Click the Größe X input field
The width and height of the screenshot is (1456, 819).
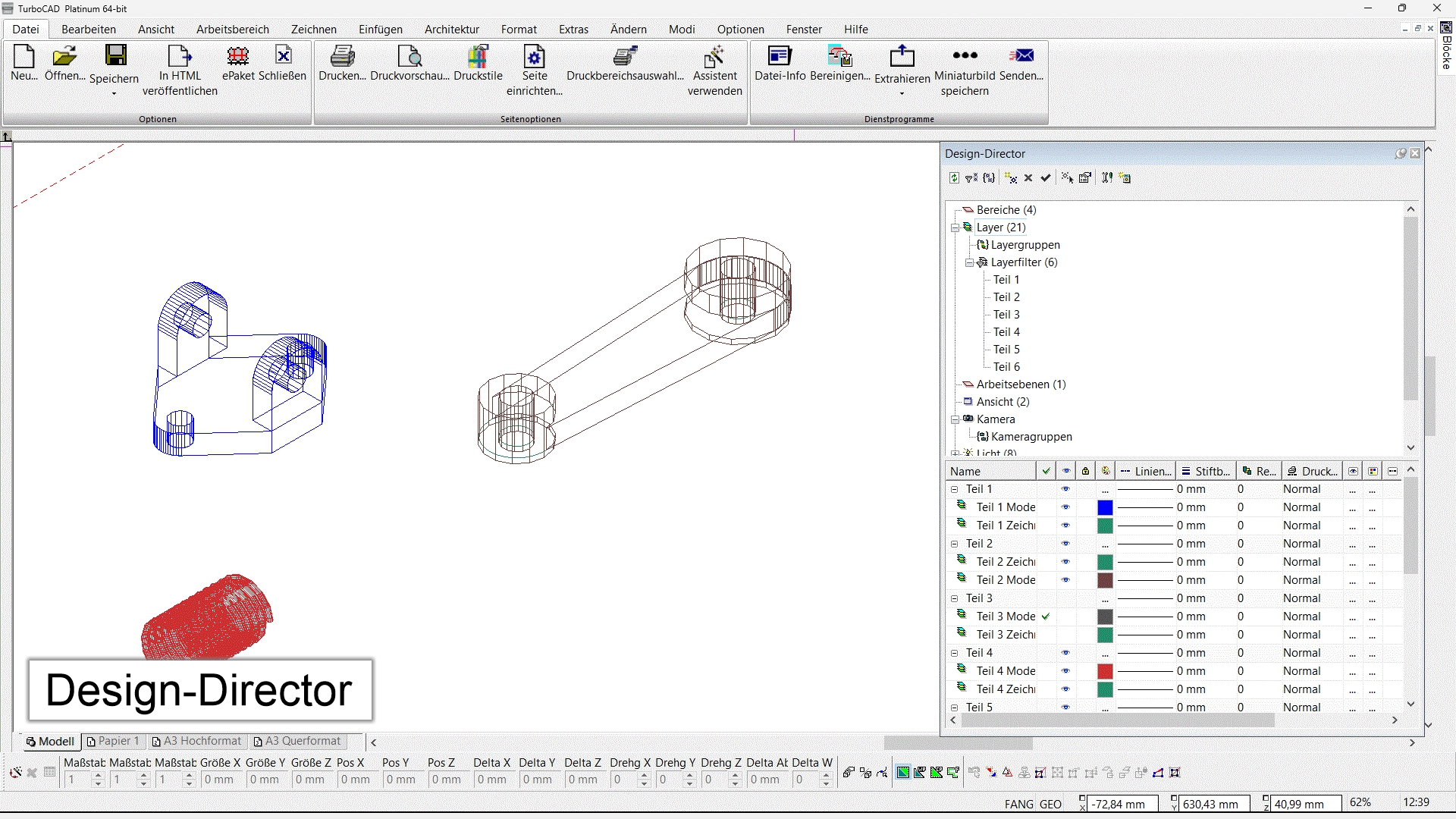pos(221,780)
